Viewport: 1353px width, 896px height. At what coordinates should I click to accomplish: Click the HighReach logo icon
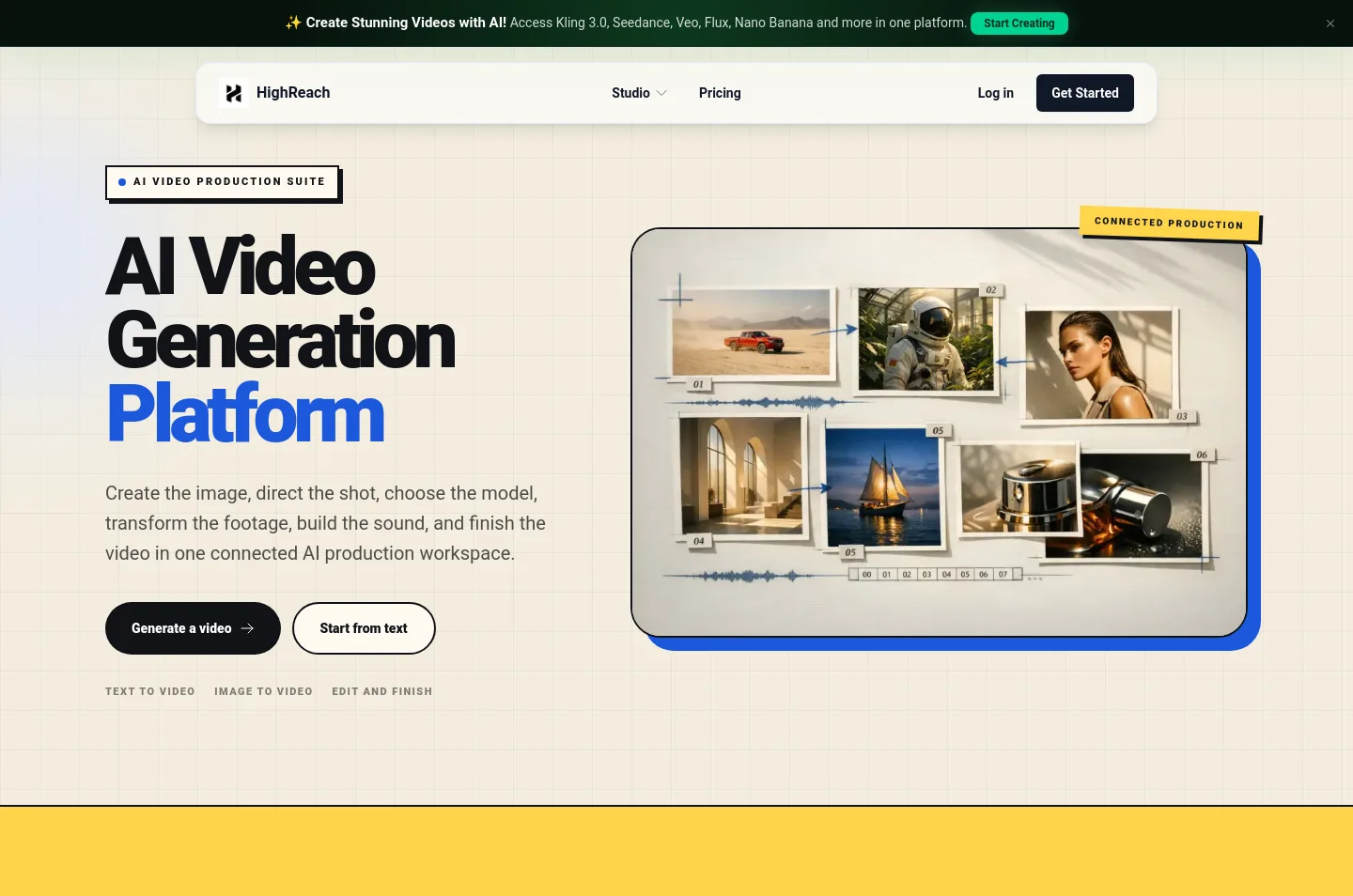click(x=234, y=93)
